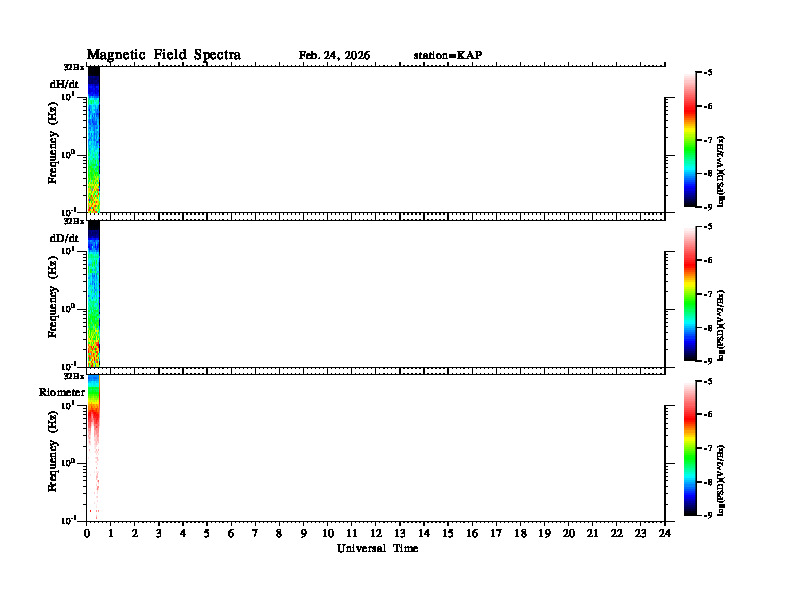This screenshot has width=792, height=612.
Task: Click the color scale bar beside dD/dt panel
Action: [x=690, y=293]
